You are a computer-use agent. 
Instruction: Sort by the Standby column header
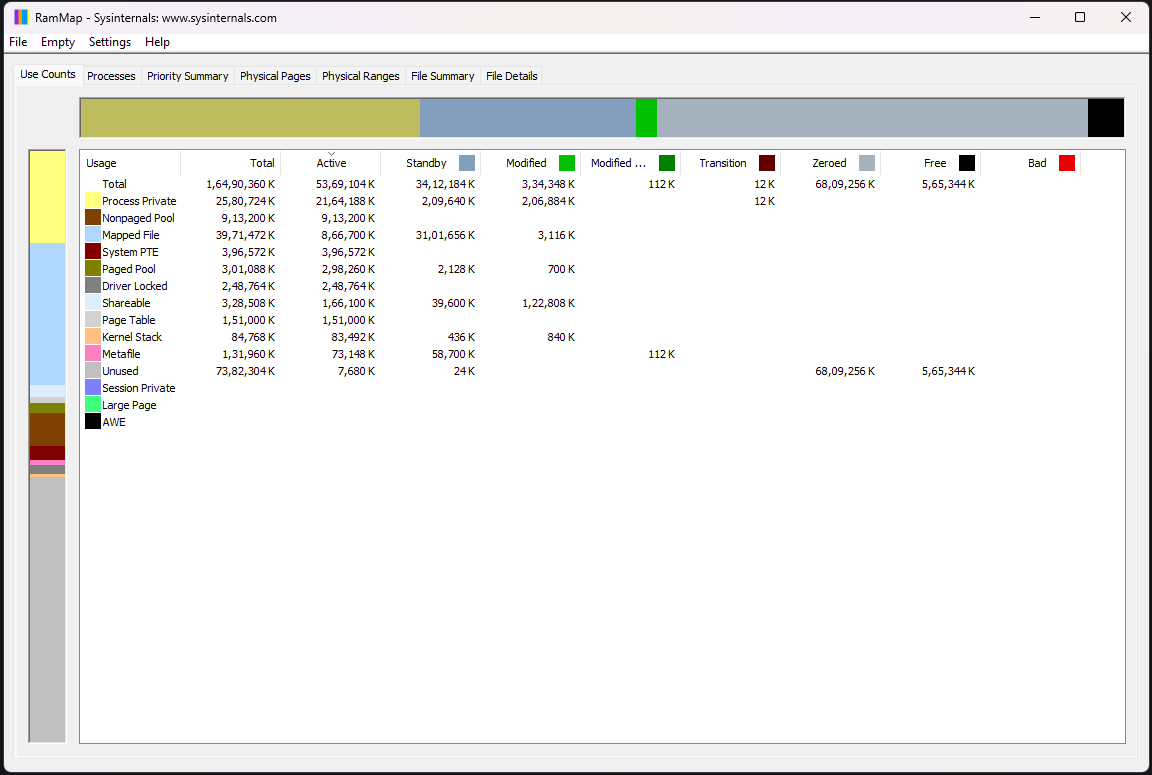pyautogui.click(x=431, y=163)
